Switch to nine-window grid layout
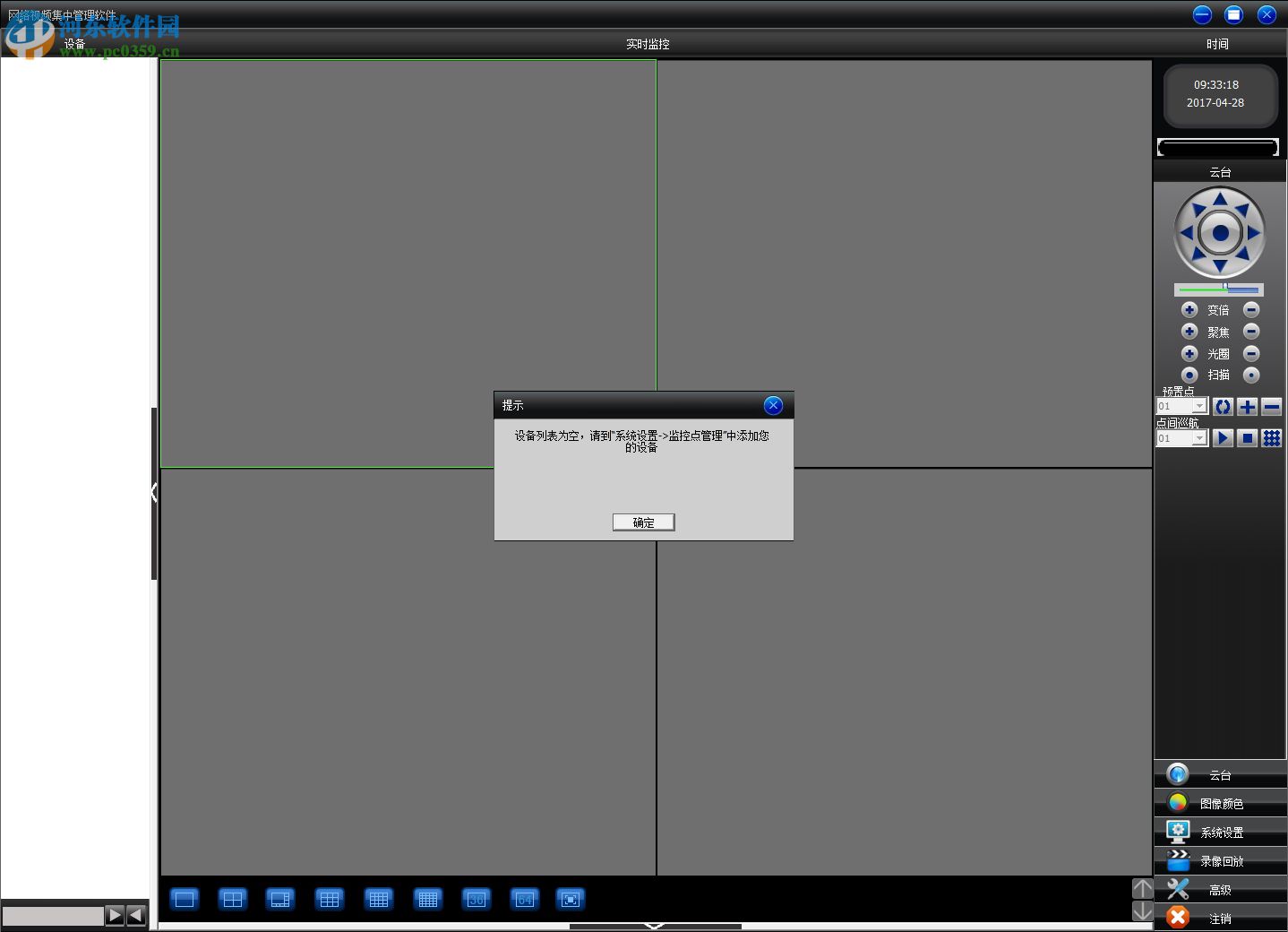 pyautogui.click(x=330, y=899)
